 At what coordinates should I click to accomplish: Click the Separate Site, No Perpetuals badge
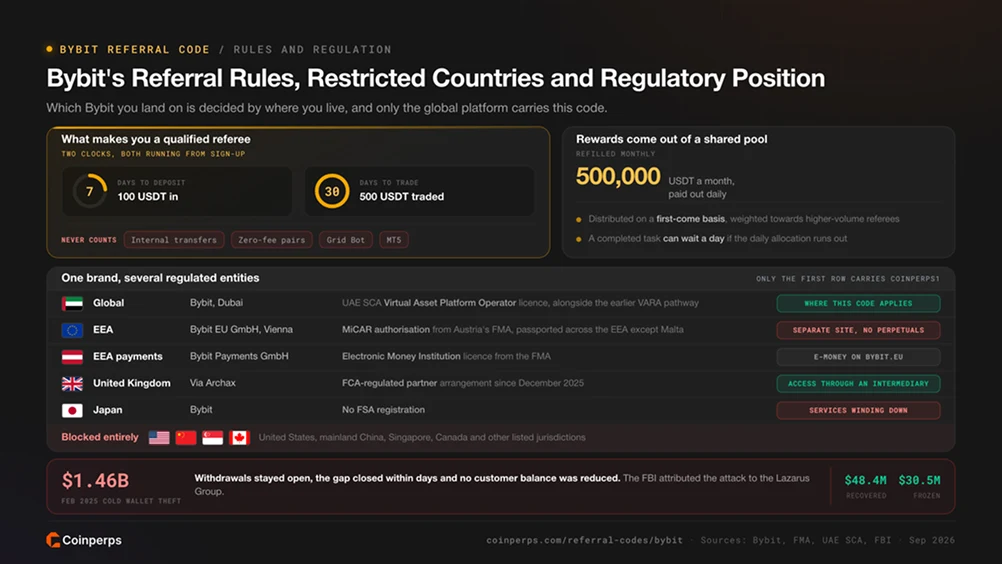coord(858,330)
